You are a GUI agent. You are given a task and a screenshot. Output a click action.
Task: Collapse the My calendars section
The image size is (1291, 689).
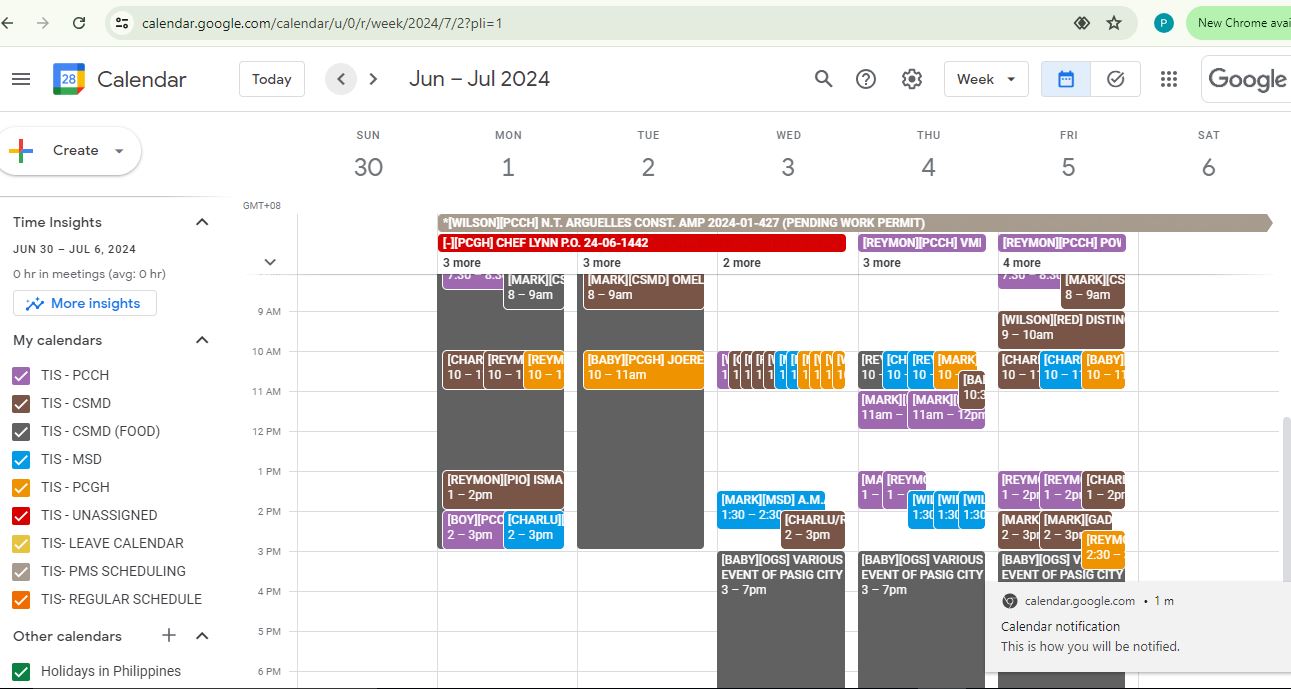click(x=202, y=340)
